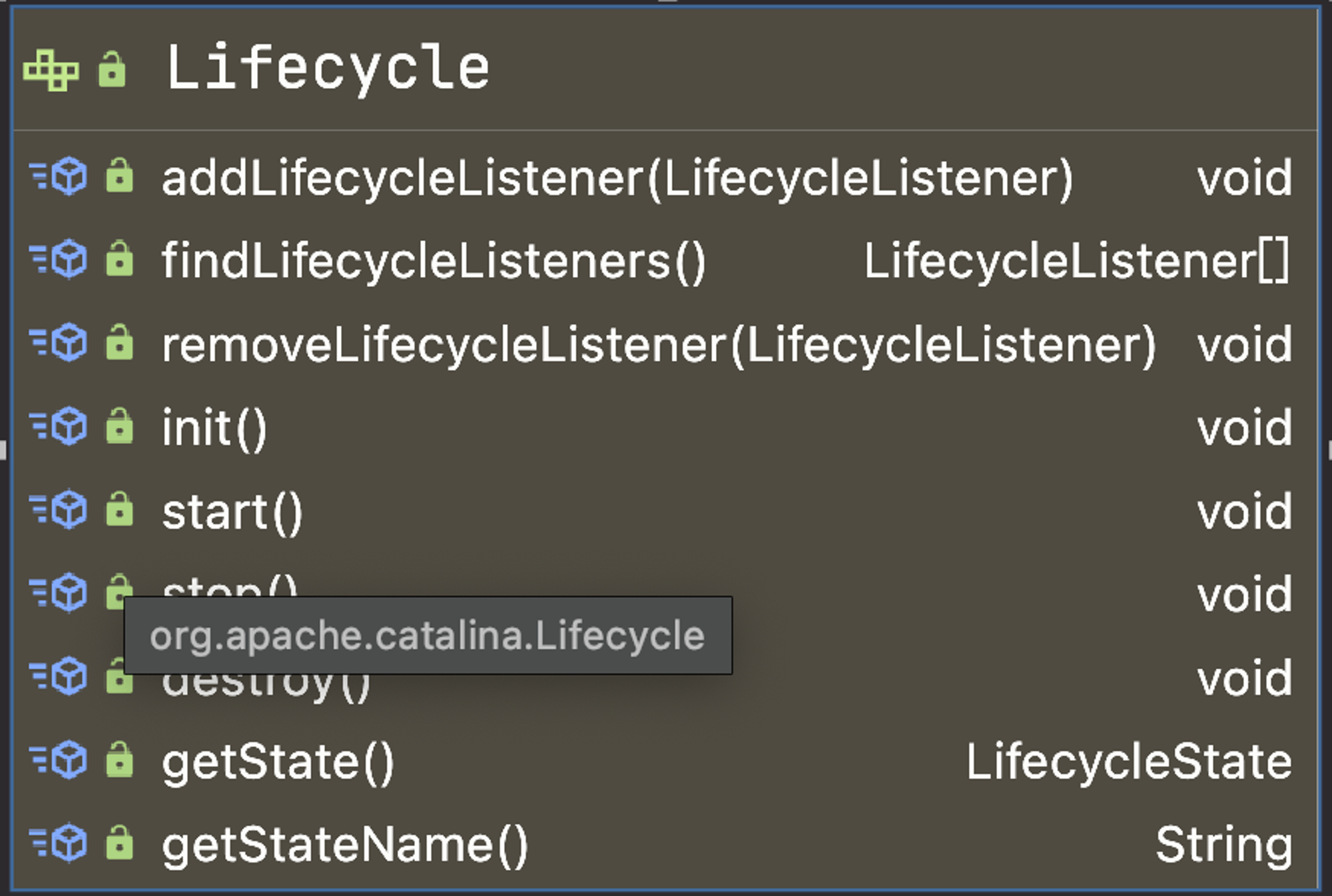Click the start() method icon
The image size is (1332, 896).
(59, 511)
